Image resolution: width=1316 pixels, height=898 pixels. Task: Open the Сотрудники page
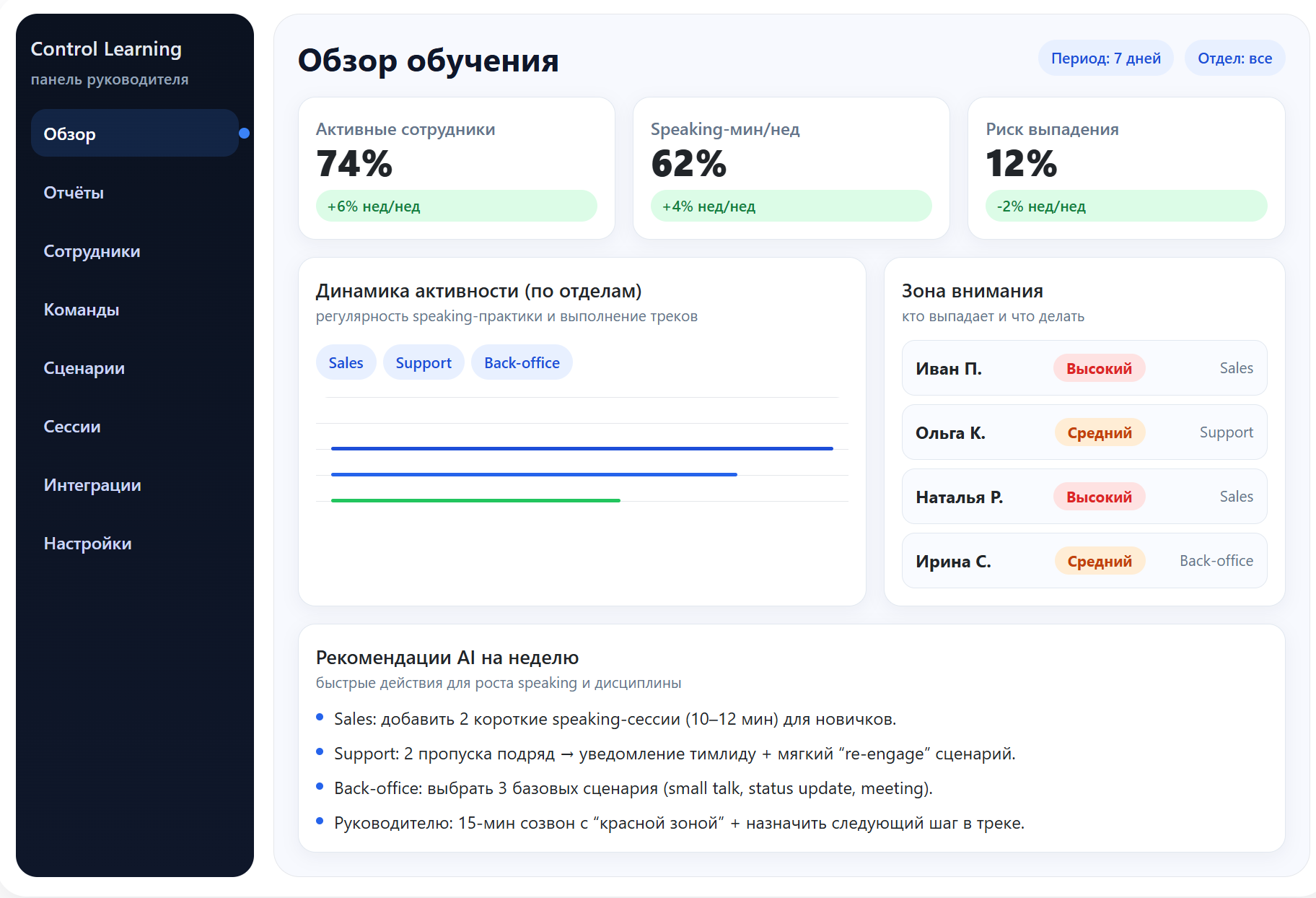[92, 251]
